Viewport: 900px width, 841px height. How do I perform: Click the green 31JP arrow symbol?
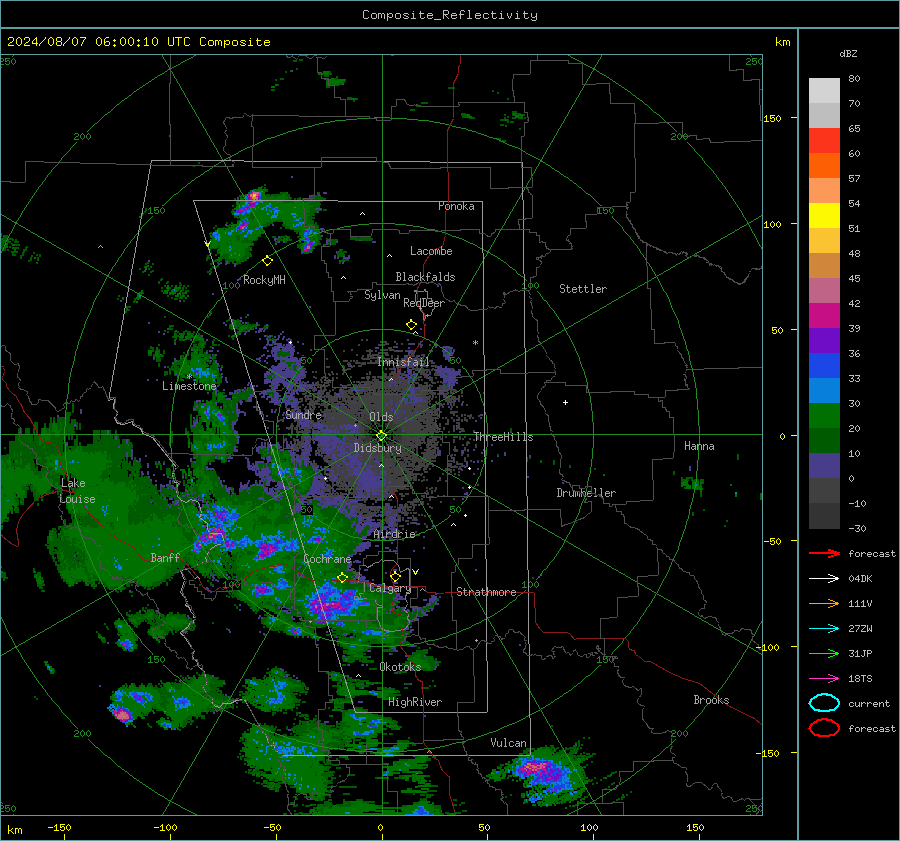(x=824, y=653)
